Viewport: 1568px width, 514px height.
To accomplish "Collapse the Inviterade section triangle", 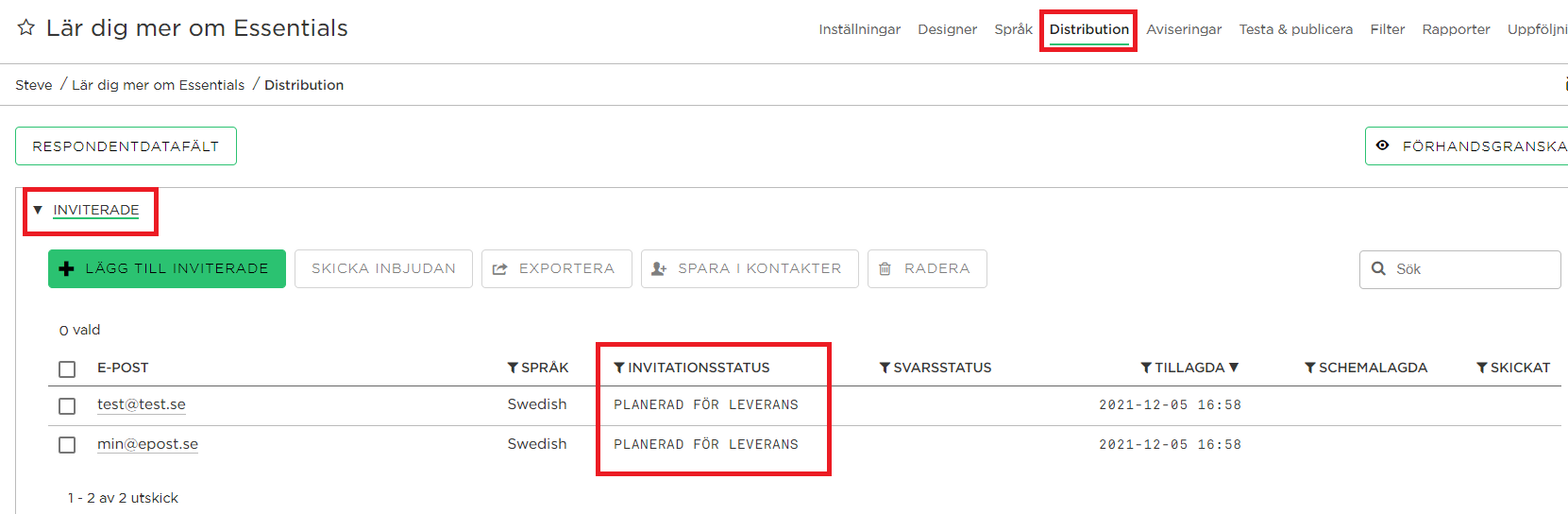I will click(x=38, y=210).
